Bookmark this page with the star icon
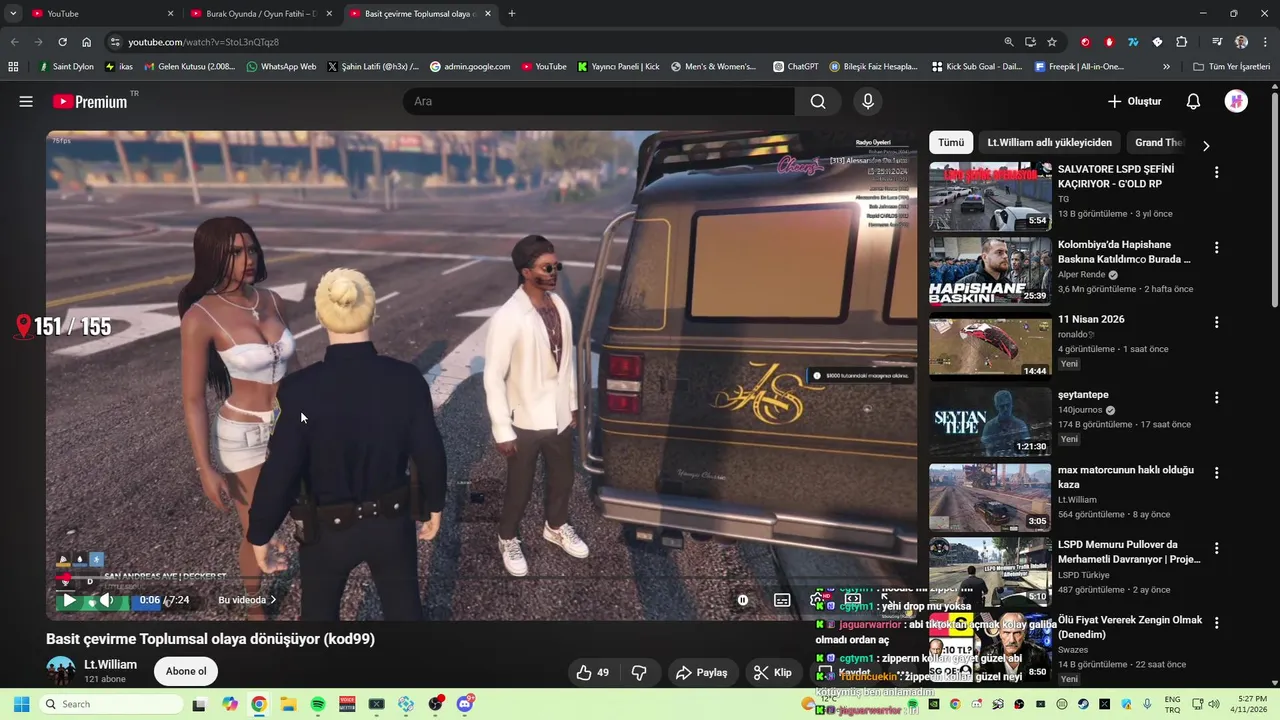 pos(1052,42)
